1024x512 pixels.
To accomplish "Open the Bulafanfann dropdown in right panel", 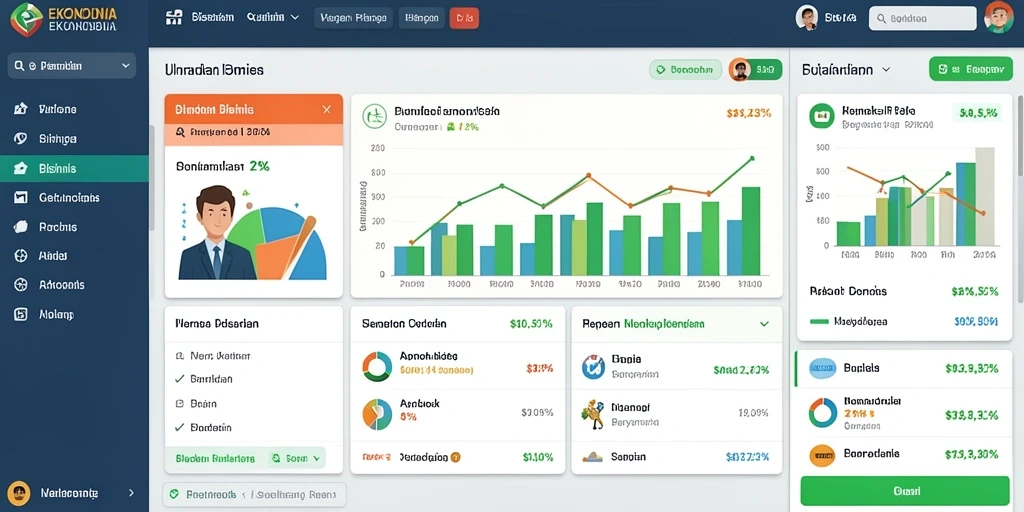I will pos(846,69).
